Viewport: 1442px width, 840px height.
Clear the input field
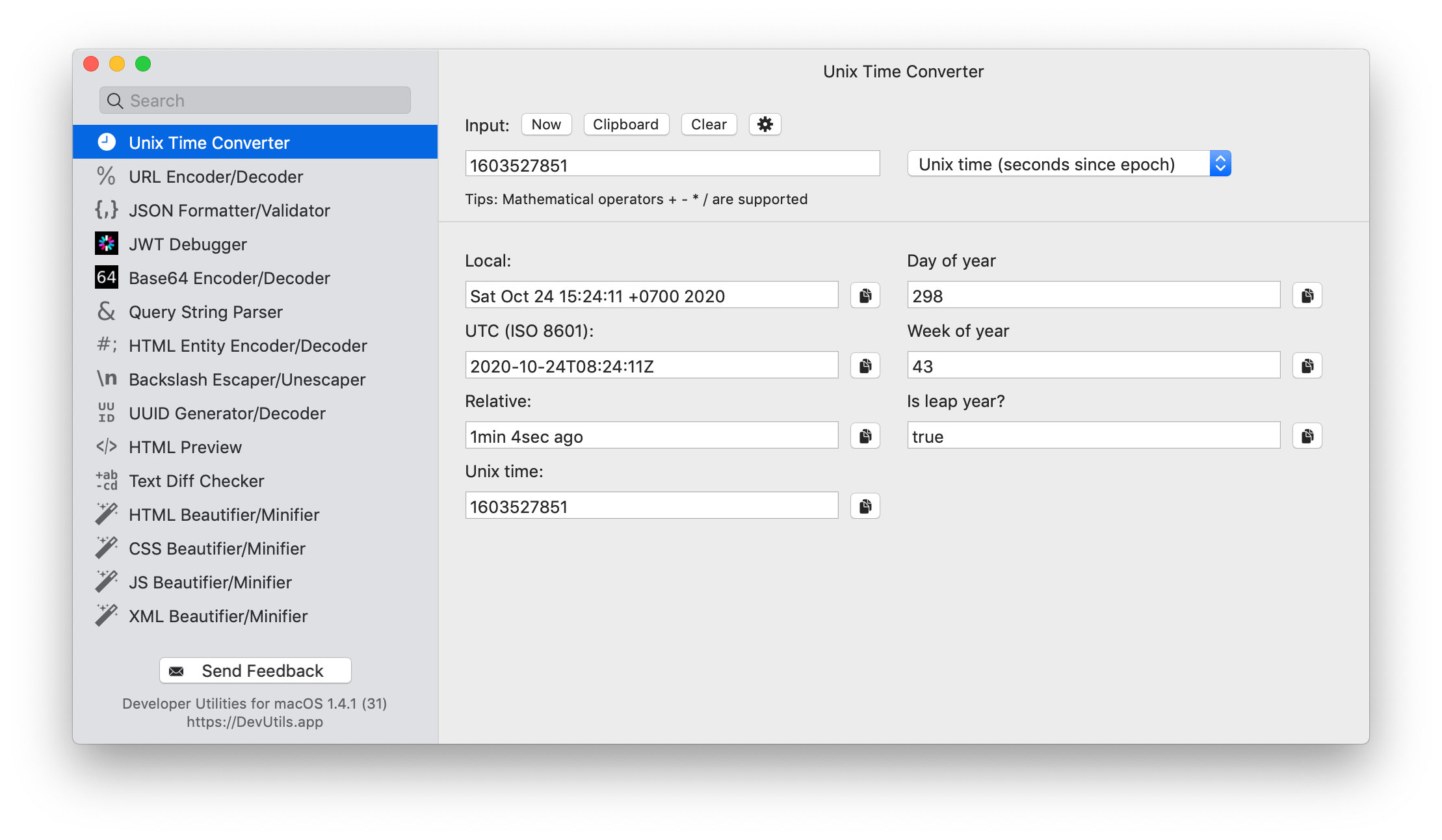[708, 124]
